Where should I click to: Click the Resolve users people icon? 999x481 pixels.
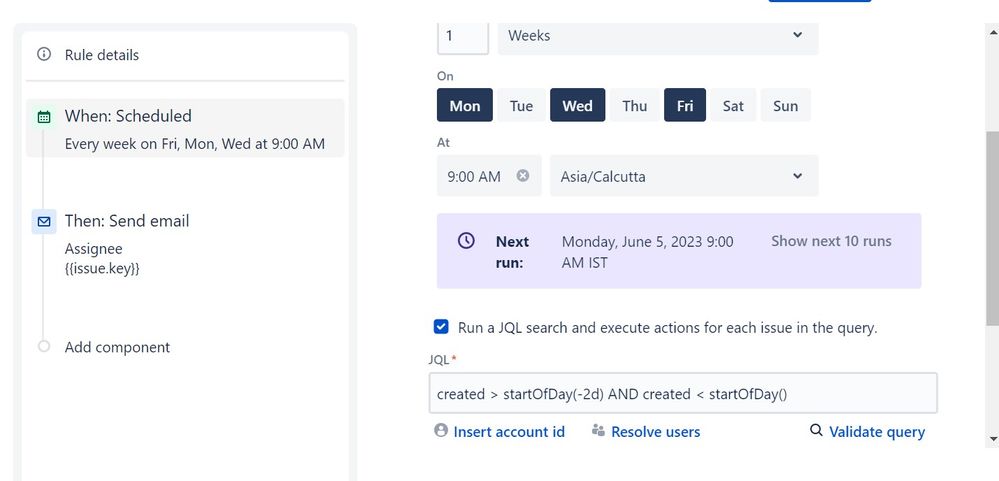coord(598,430)
